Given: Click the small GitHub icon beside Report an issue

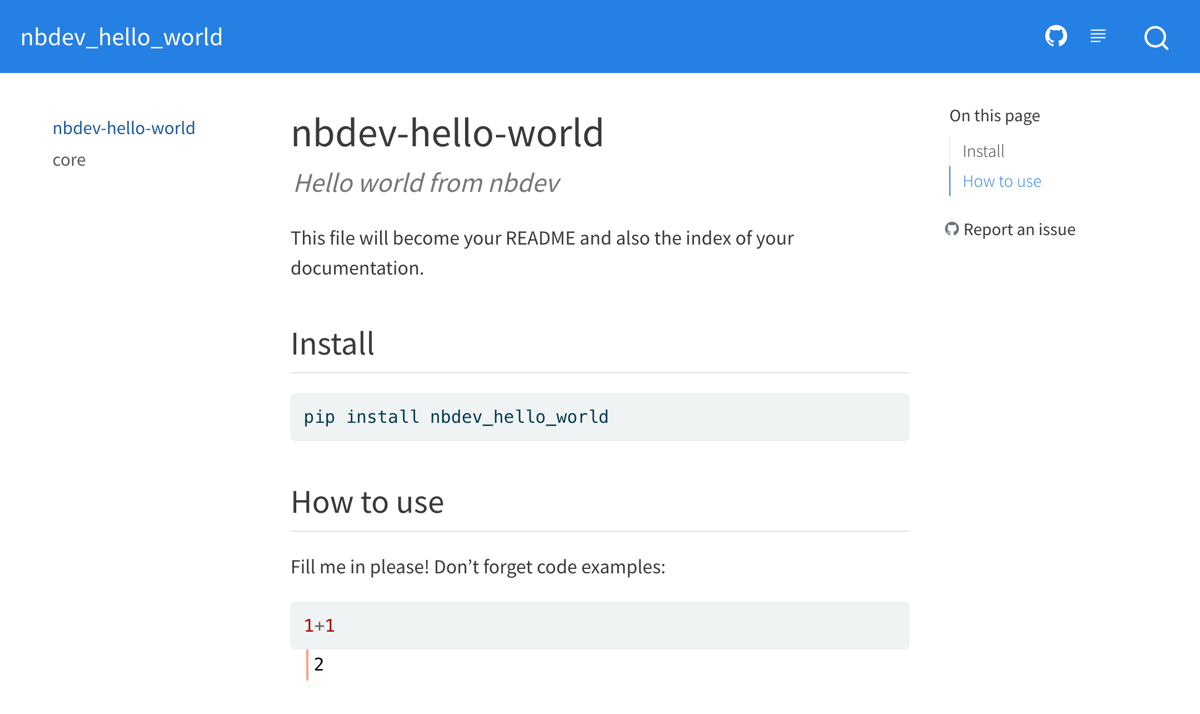Looking at the screenshot, I should click(x=952, y=229).
